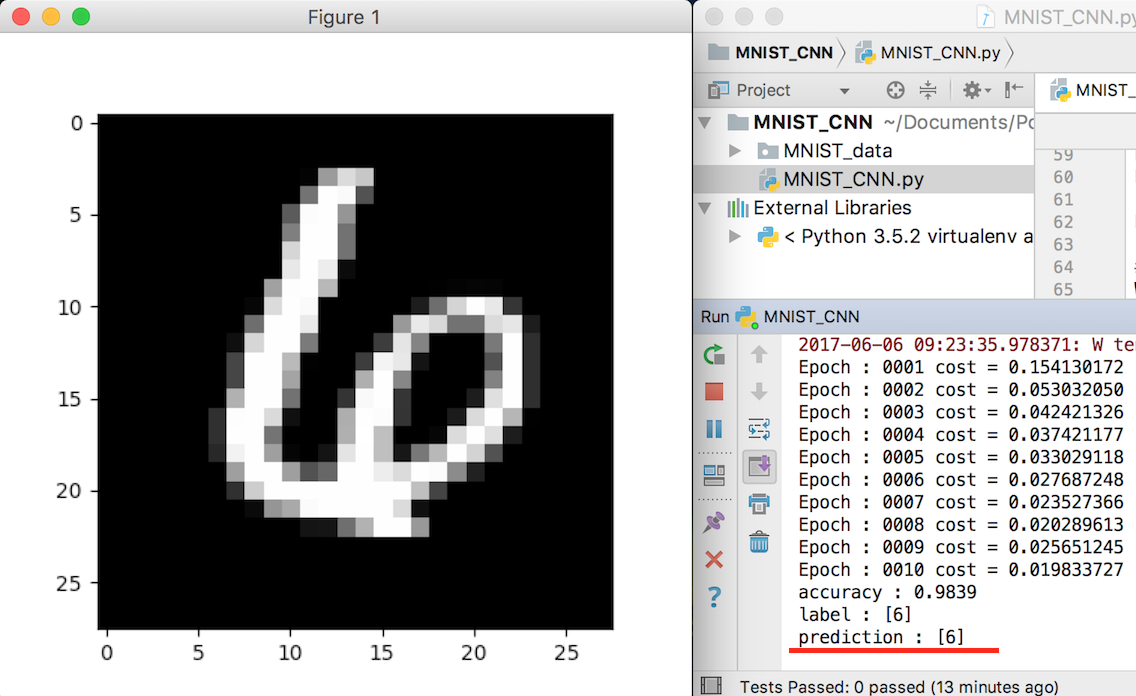Rerun MNIST_CNN with the green rerun icon
Screen dimensions: 1136x696
coord(714,354)
